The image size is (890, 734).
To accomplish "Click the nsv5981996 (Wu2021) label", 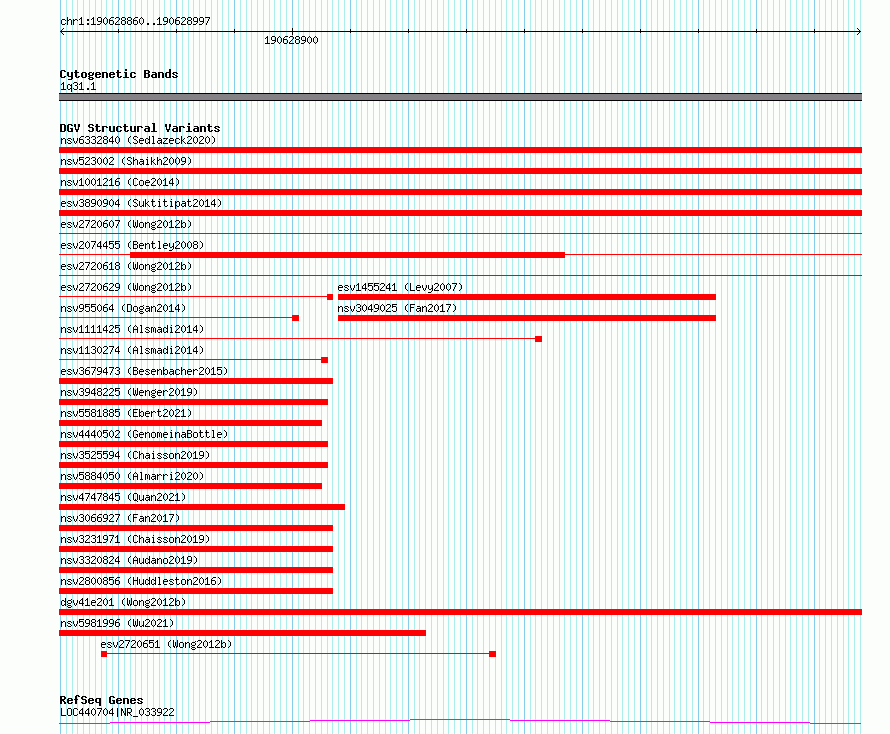I will [117, 623].
